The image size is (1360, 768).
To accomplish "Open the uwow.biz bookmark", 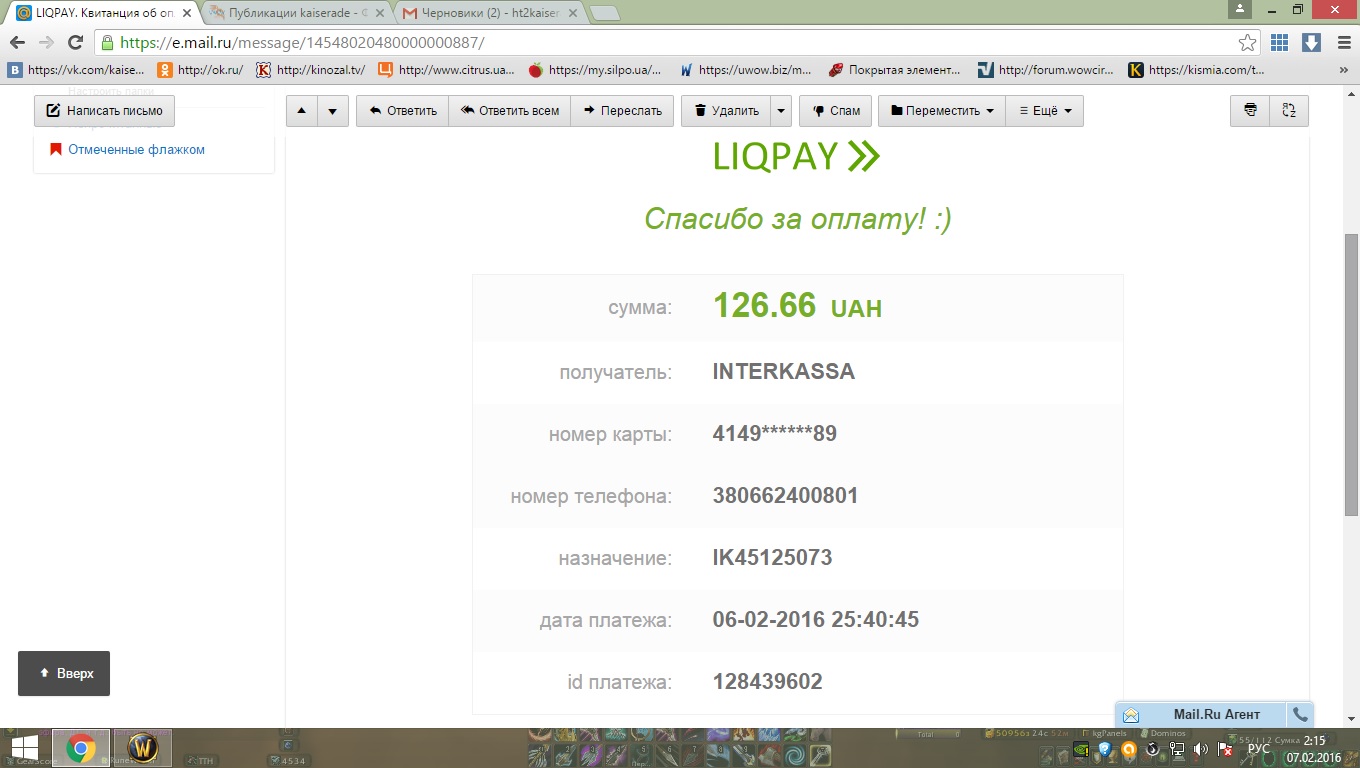I will click(x=746, y=70).
